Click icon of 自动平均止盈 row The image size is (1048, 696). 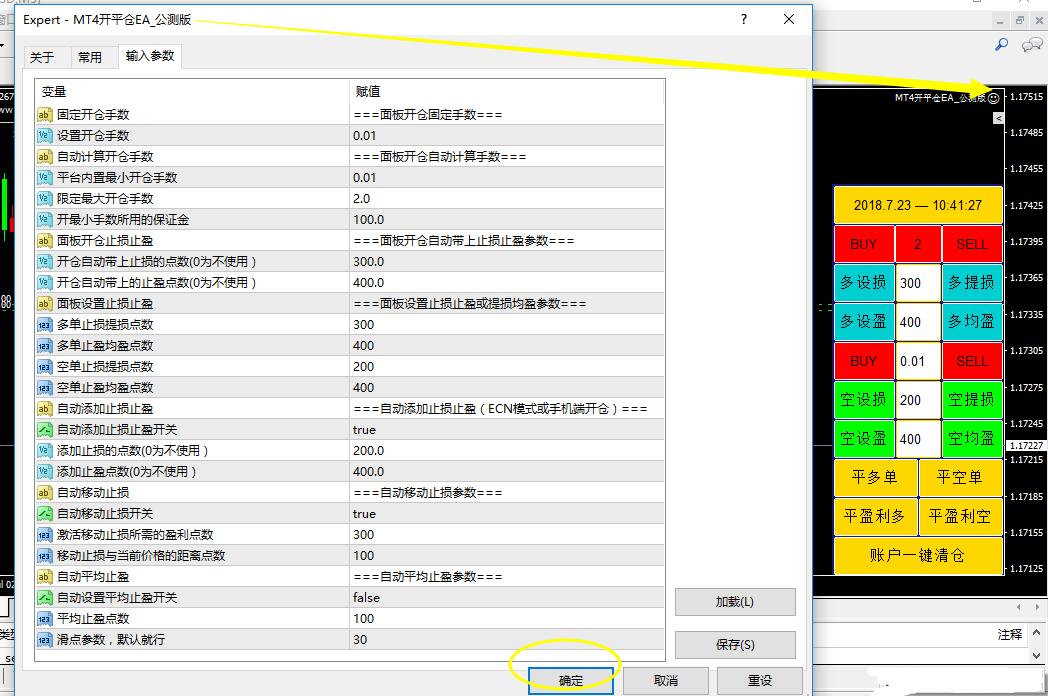[45, 576]
